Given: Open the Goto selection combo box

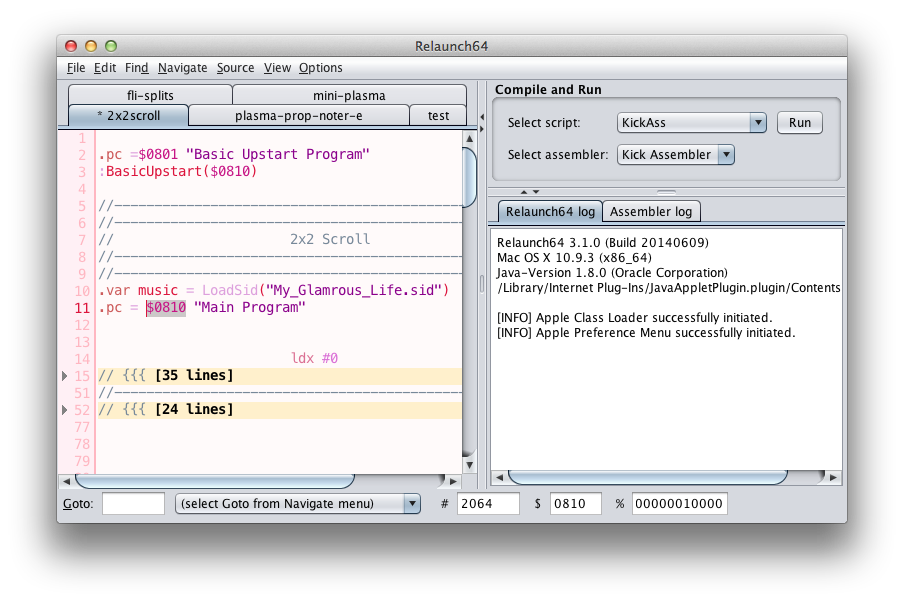Looking at the screenshot, I should tap(298, 504).
